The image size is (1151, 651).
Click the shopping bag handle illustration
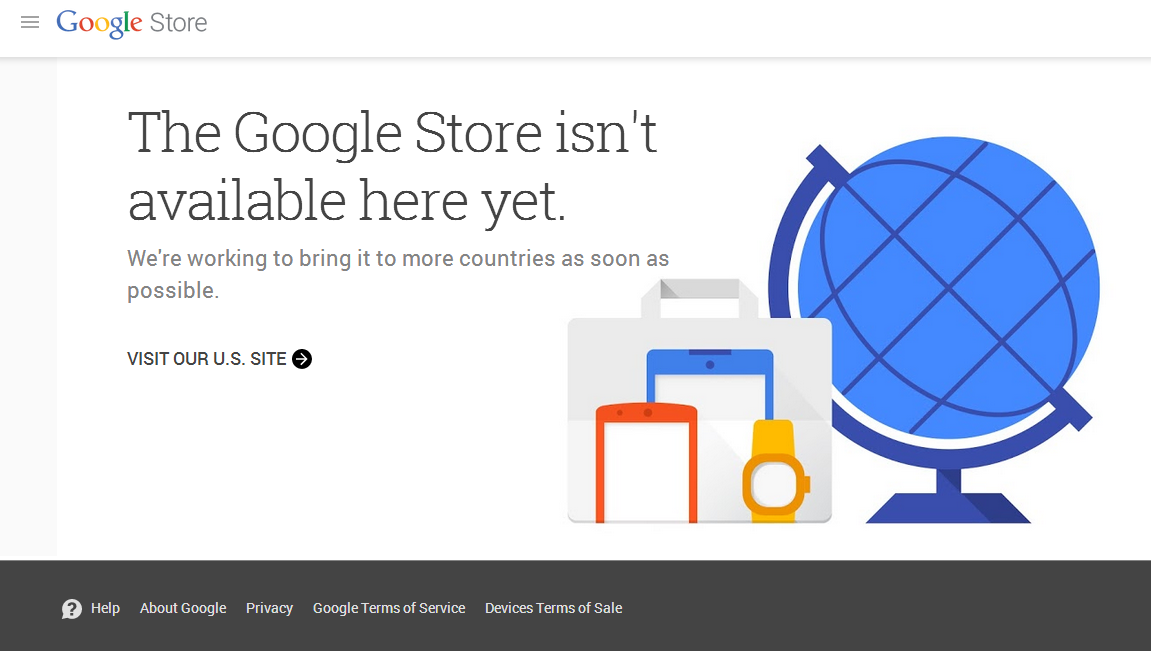[x=700, y=299]
